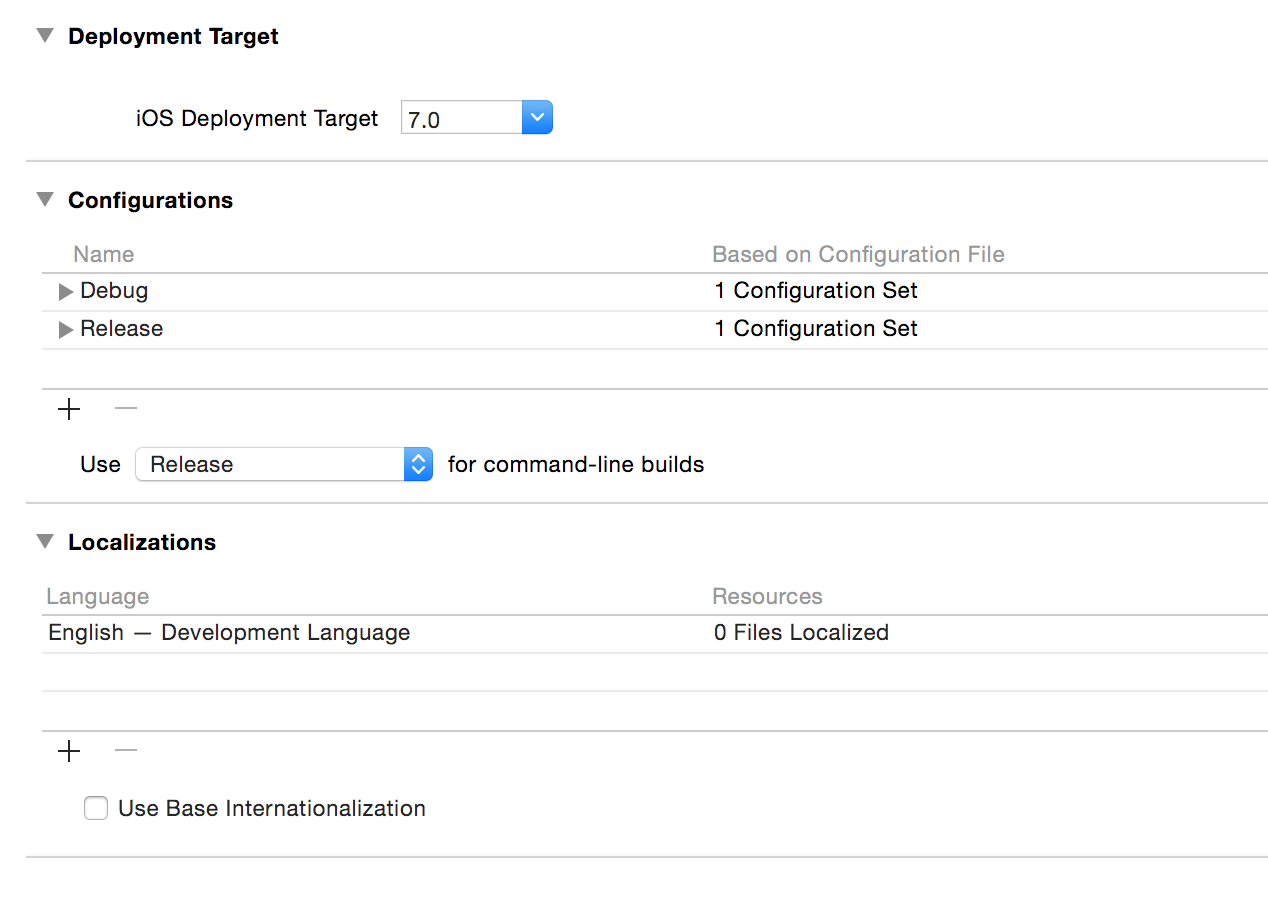Add a localization with plus button
Image resolution: width=1268 pixels, height=906 pixels.
pyautogui.click(x=69, y=751)
